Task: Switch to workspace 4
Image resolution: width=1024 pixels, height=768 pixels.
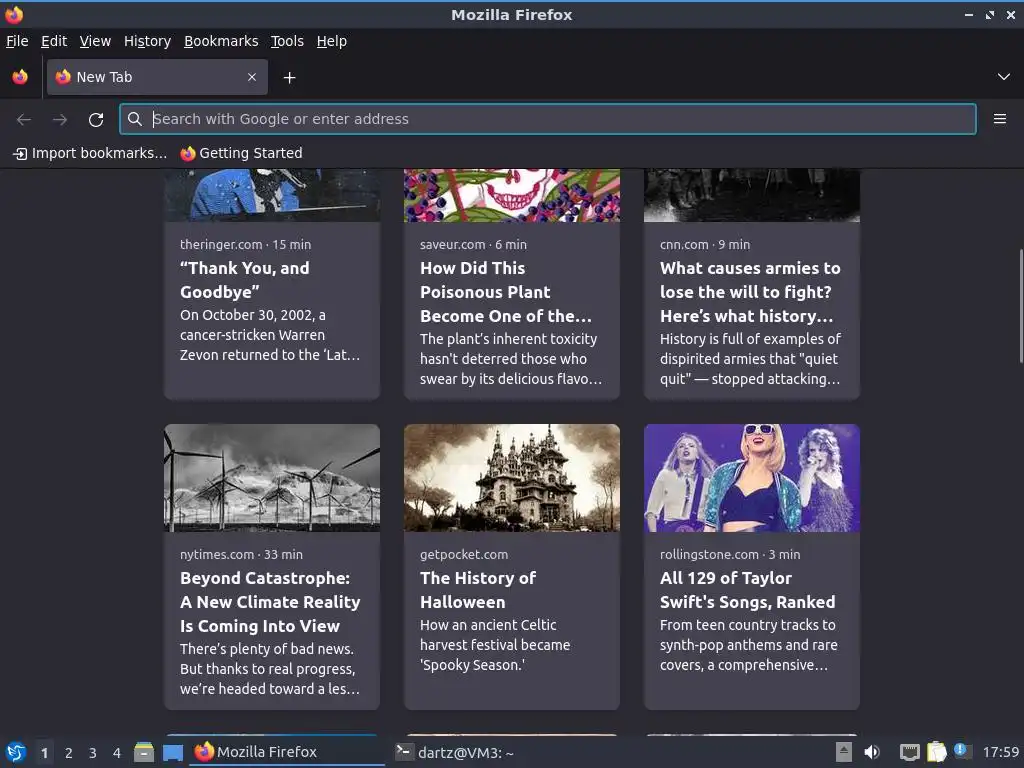Action: [117, 753]
